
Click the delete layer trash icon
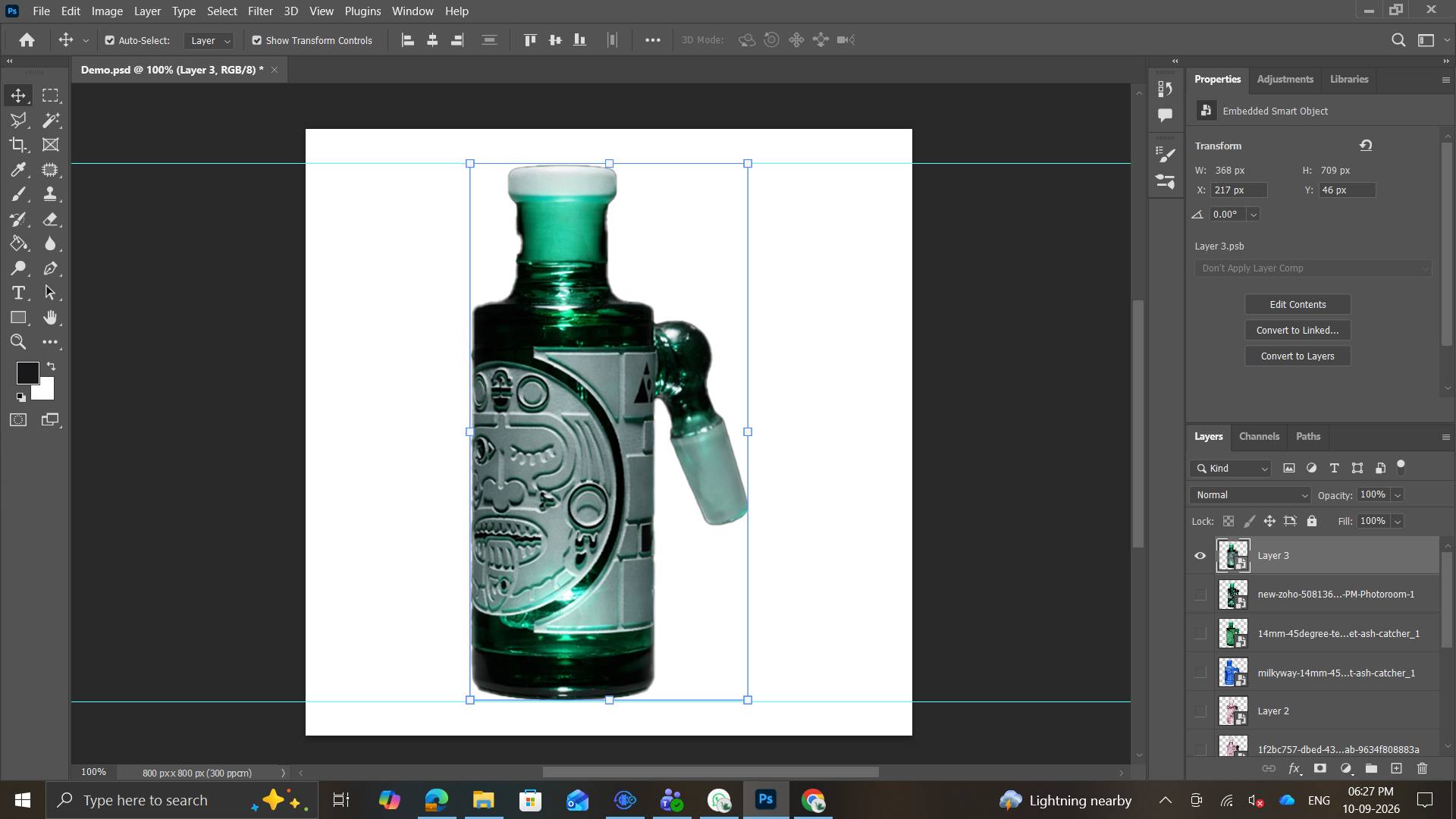pos(1422,768)
